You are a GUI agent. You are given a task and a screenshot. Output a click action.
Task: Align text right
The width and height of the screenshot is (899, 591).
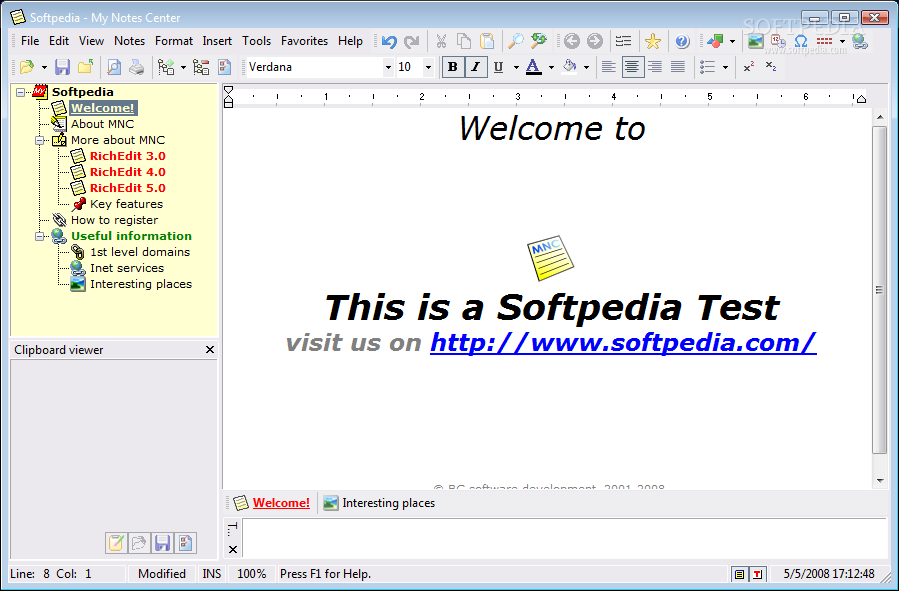[x=654, y=67]
